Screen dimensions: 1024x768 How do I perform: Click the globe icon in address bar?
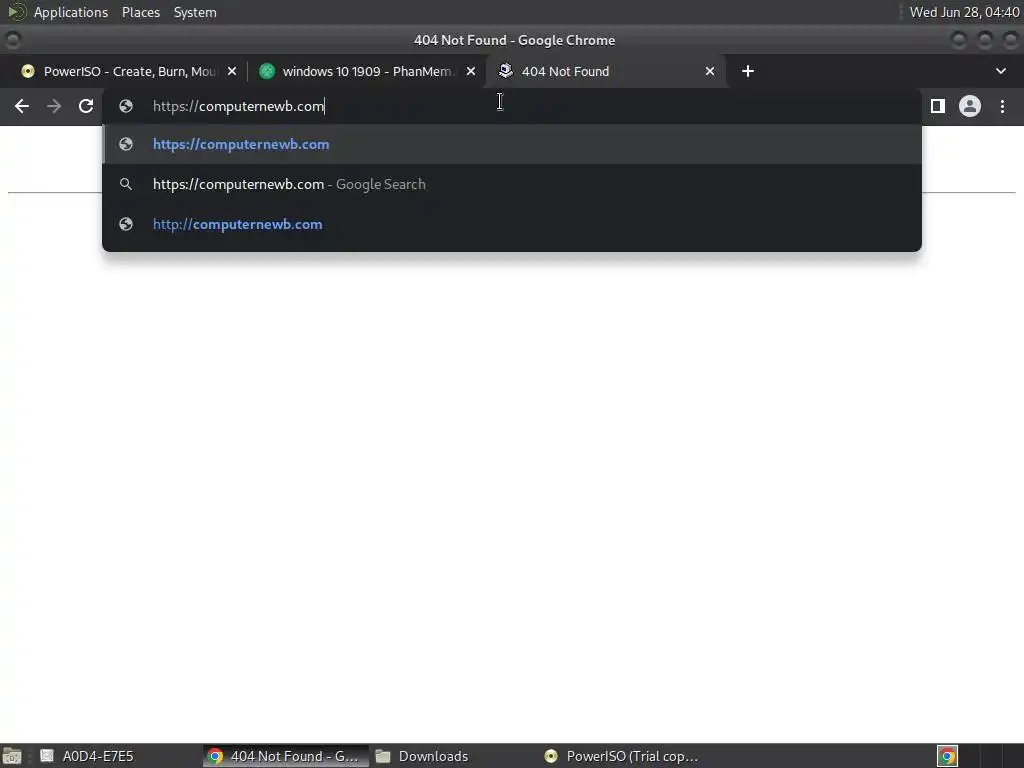126,106
